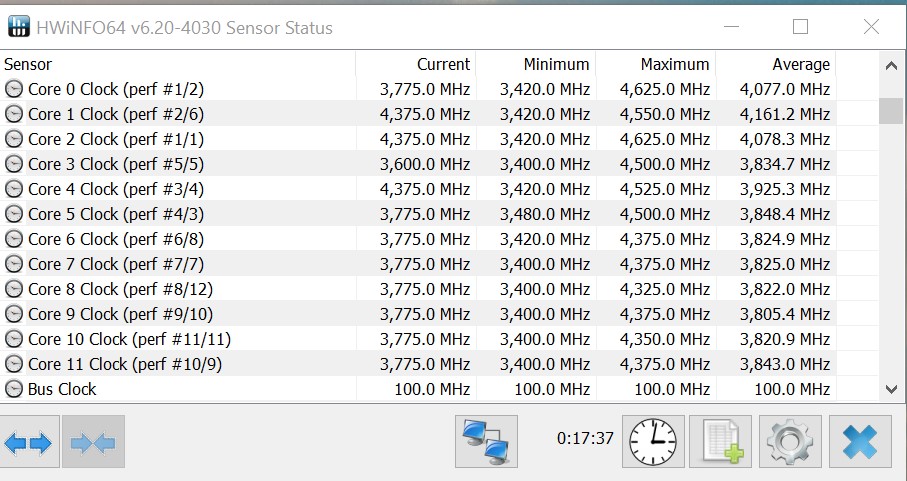Screen dimensions: 907x481
Task: Click the clock icon beside Core 10 Clock
Action: 14,339
